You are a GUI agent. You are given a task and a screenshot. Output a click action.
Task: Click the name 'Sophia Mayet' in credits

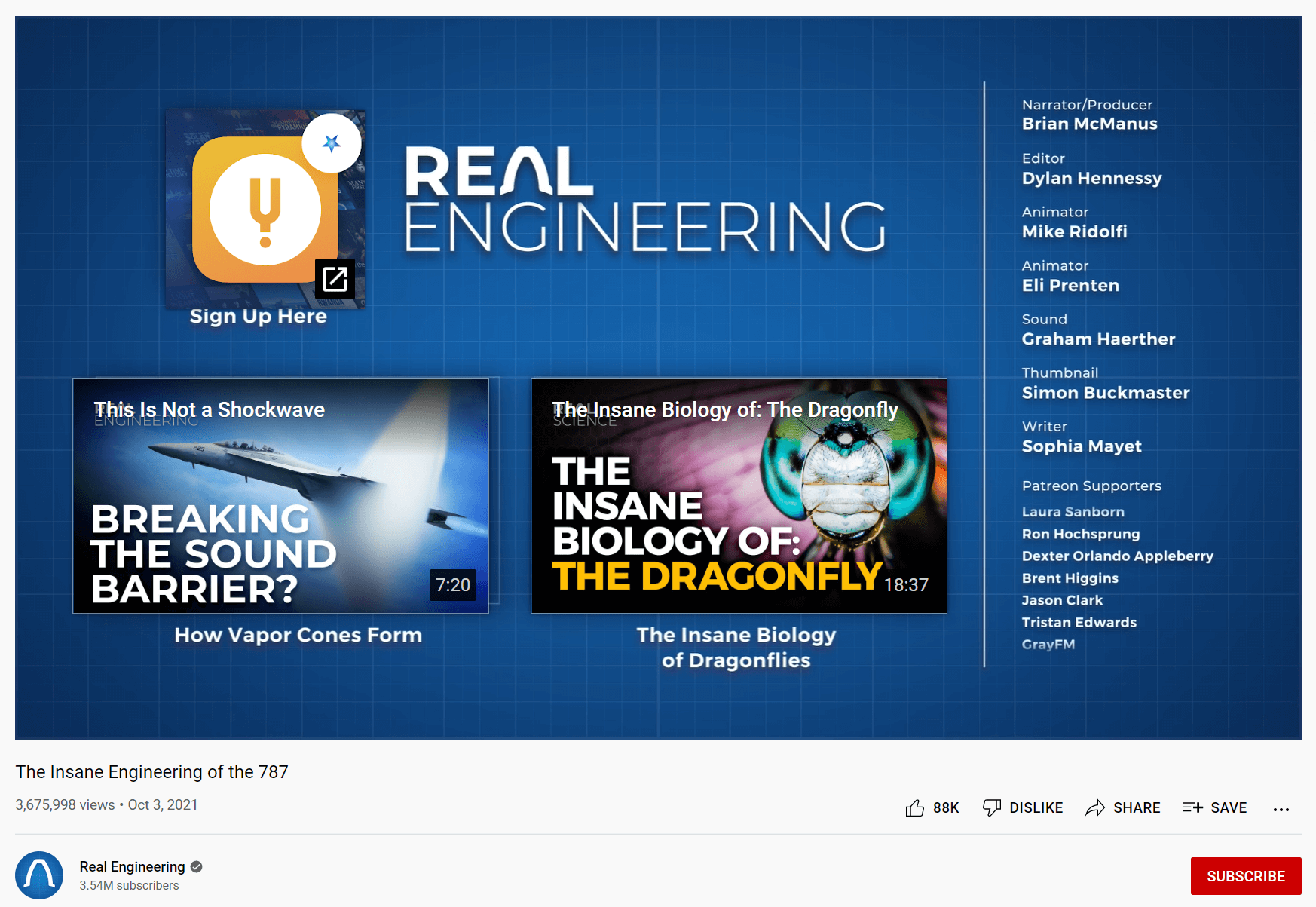pos(1082,446)
